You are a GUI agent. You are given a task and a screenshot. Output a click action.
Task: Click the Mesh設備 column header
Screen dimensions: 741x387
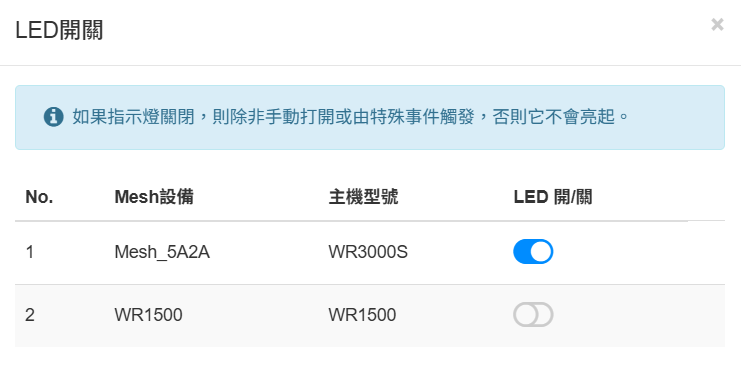[154, 197]
